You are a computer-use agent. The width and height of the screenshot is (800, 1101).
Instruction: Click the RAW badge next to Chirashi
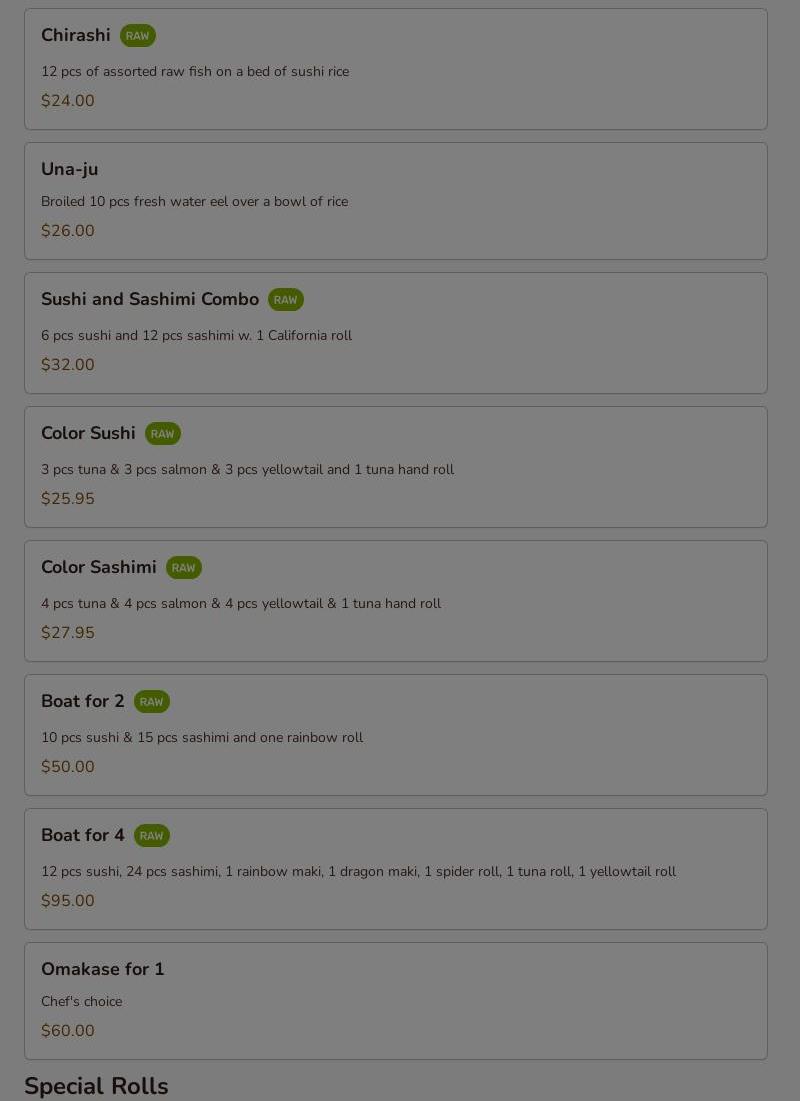tap(138, 36)
